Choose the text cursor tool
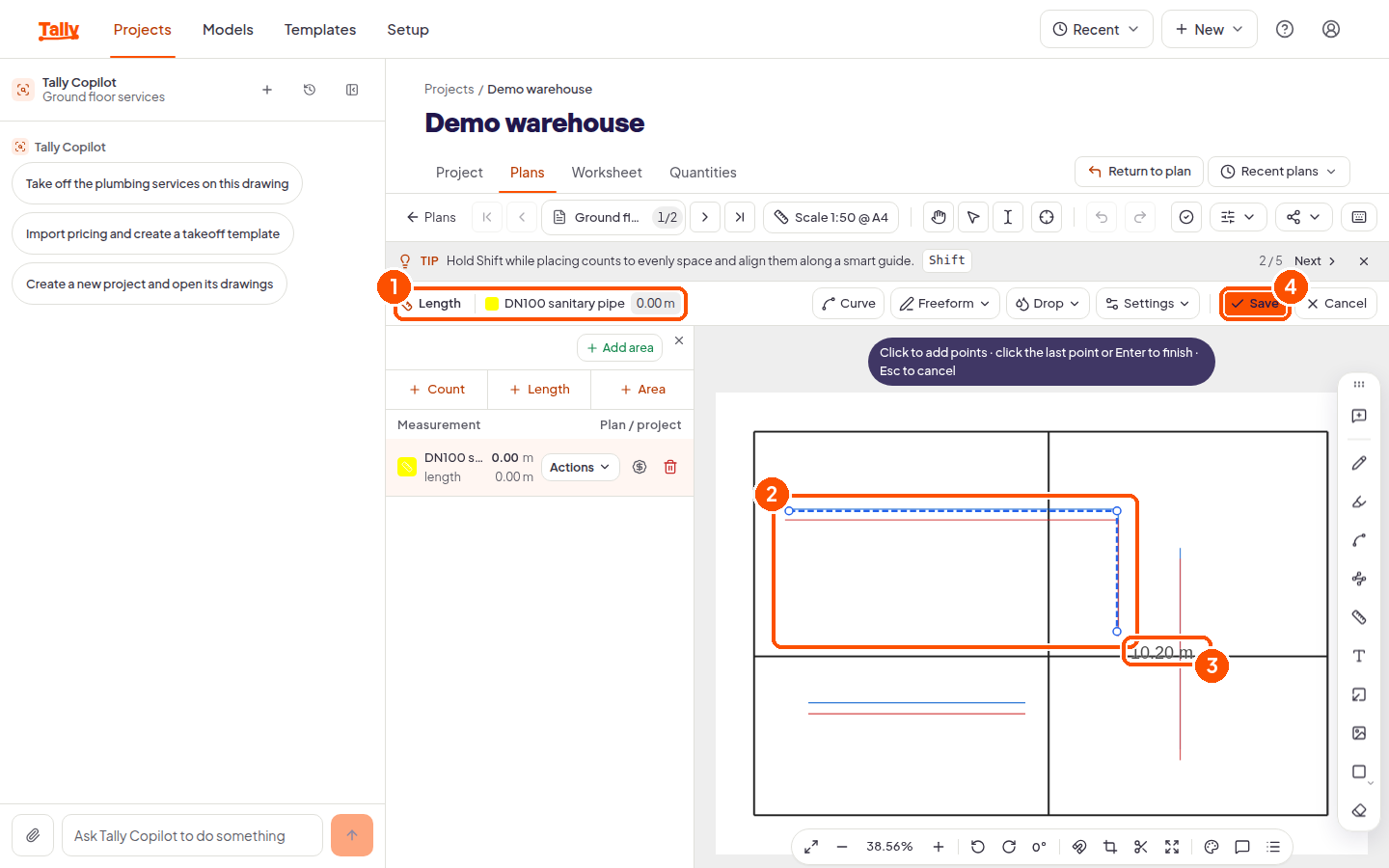The image size is (1389, 868). click(1008, 217)
